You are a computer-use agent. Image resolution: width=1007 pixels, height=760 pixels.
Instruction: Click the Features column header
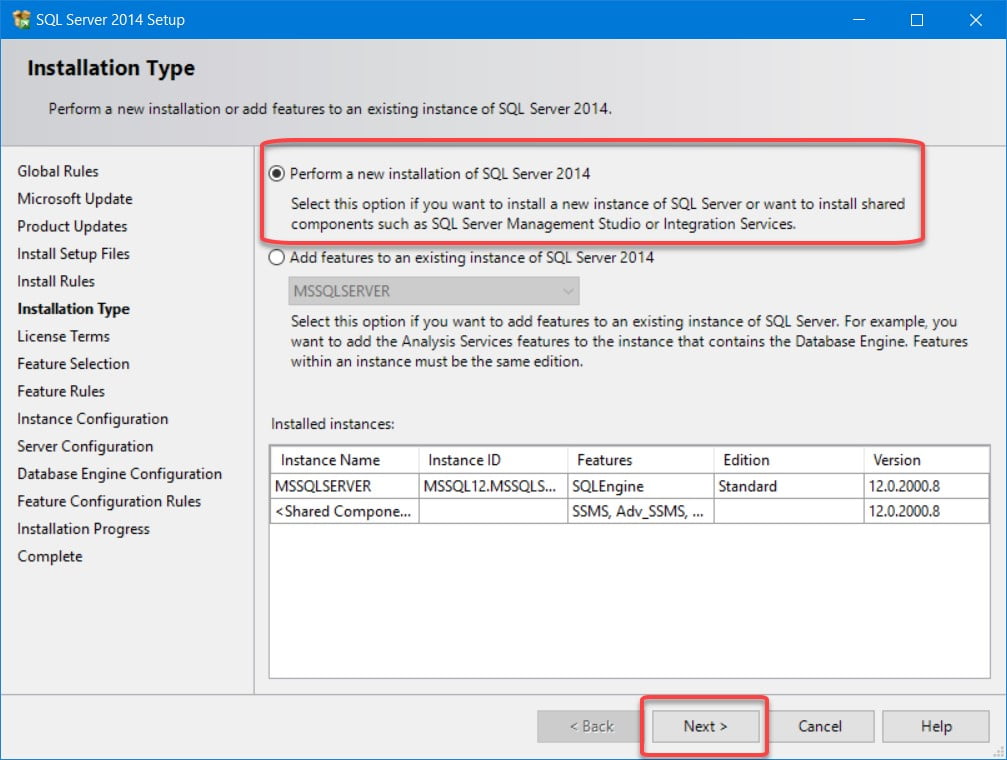coord(641,460)
